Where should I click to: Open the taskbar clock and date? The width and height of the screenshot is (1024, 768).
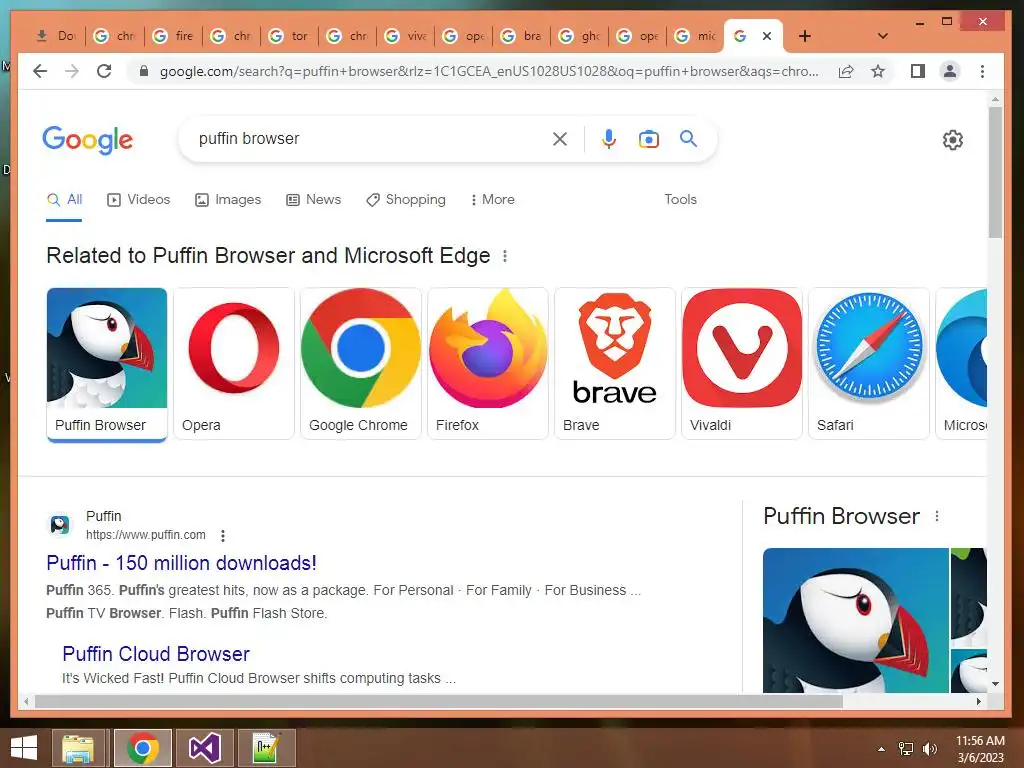pos(980,749)
